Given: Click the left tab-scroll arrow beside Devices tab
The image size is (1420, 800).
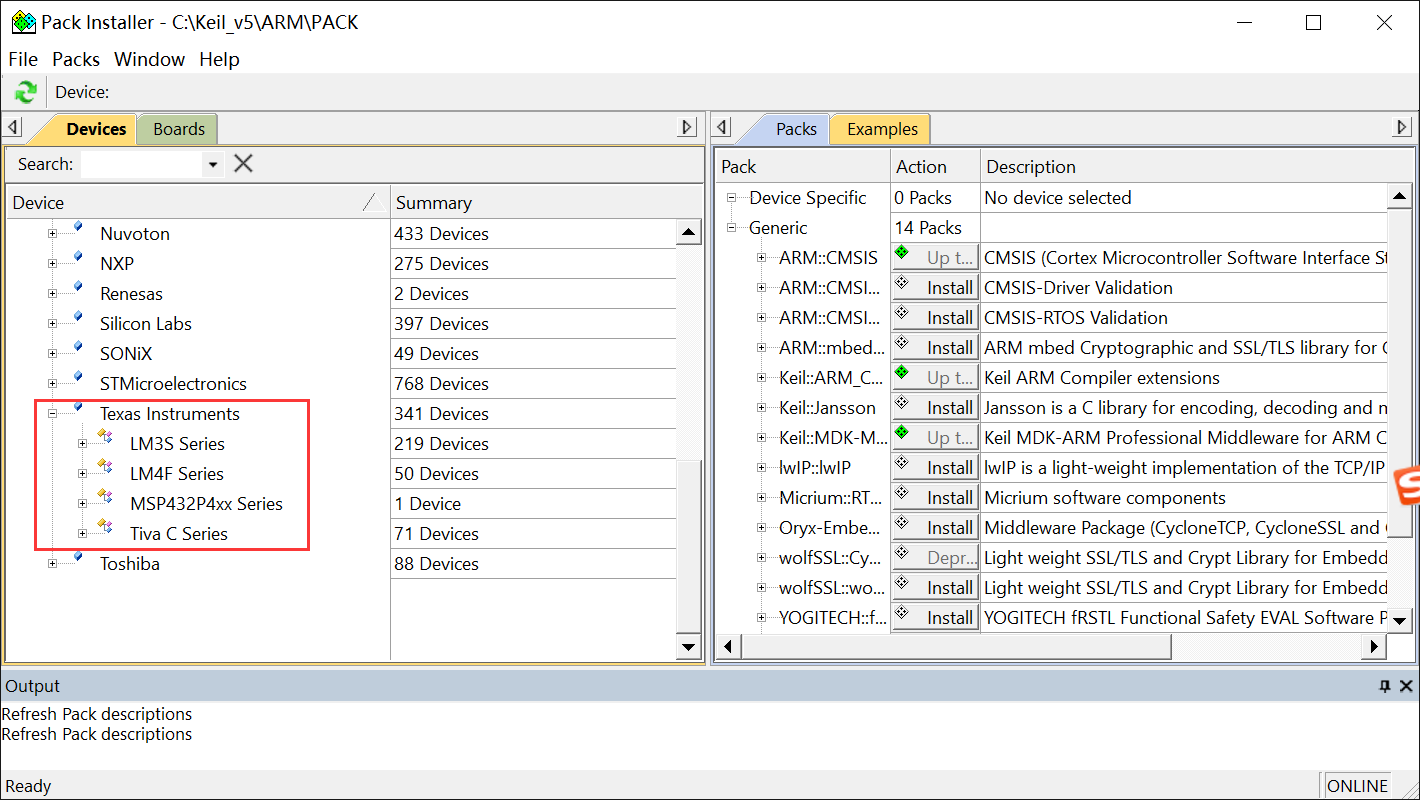Looking at the screenshot, I should pyautogui.click(x=13, y=128).
